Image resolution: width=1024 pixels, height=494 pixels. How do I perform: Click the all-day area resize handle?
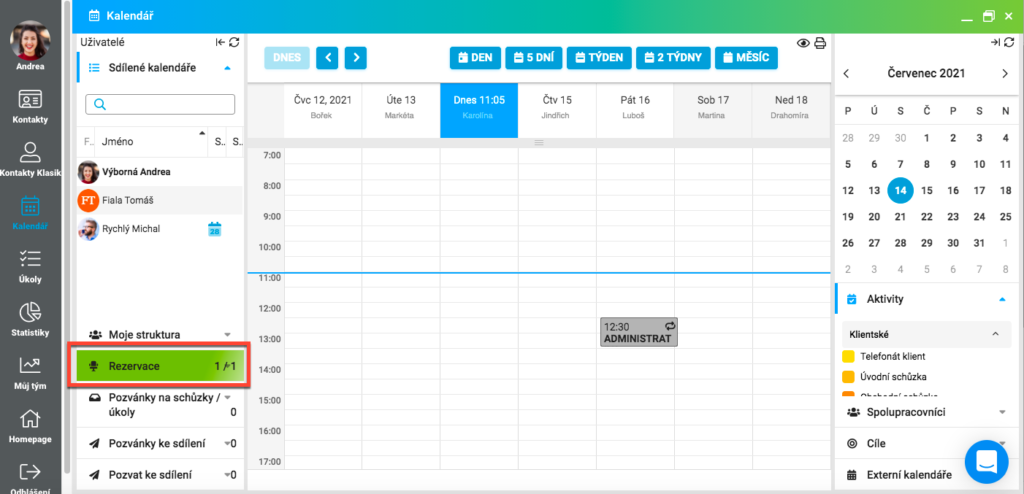pos(539,142)
